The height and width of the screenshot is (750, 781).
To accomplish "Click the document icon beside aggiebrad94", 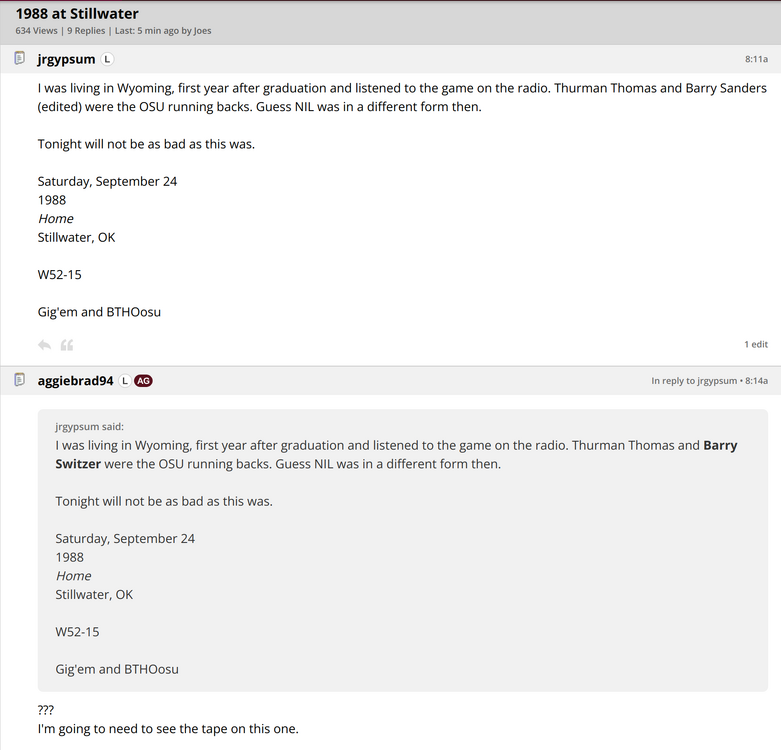I will point(19,380).
